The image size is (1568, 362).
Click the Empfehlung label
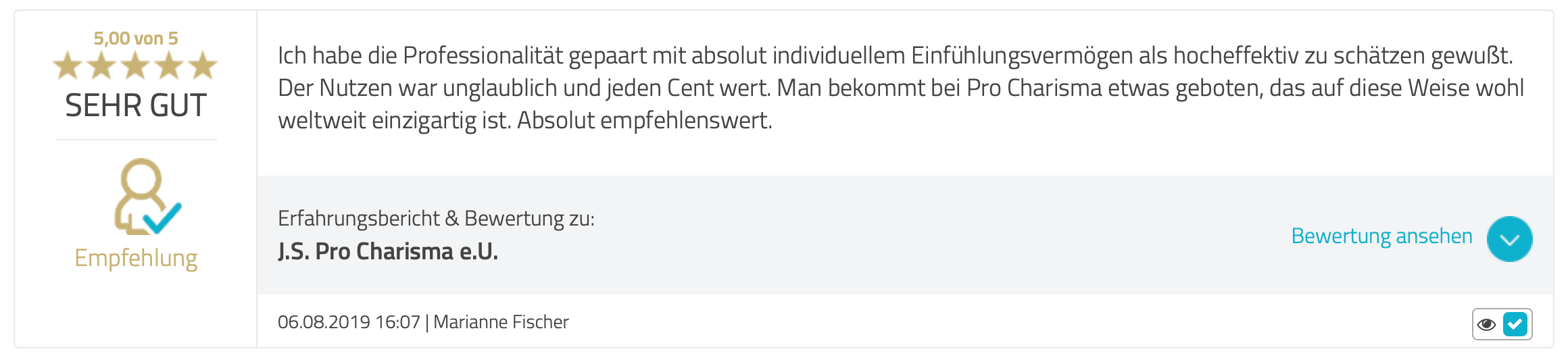pyautogui.click(x=136, y=259)
